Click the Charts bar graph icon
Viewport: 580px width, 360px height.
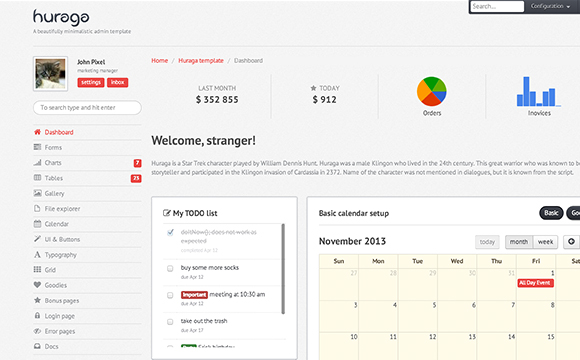[x=37, y=162]
